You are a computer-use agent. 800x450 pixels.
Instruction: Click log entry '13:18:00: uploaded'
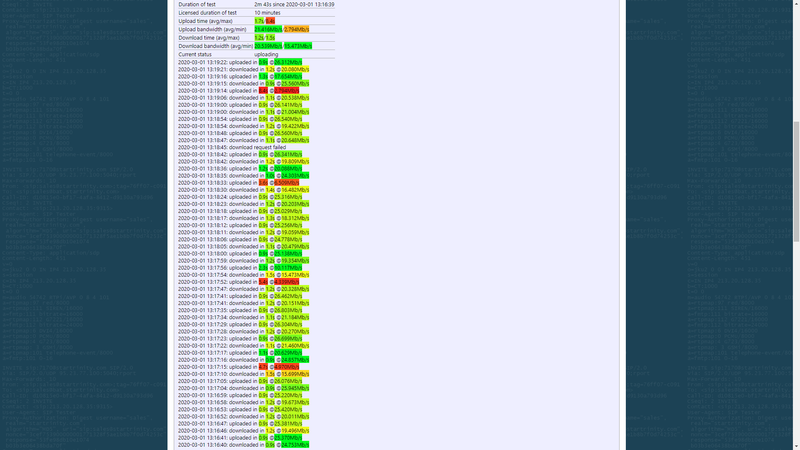coord(240,254)
